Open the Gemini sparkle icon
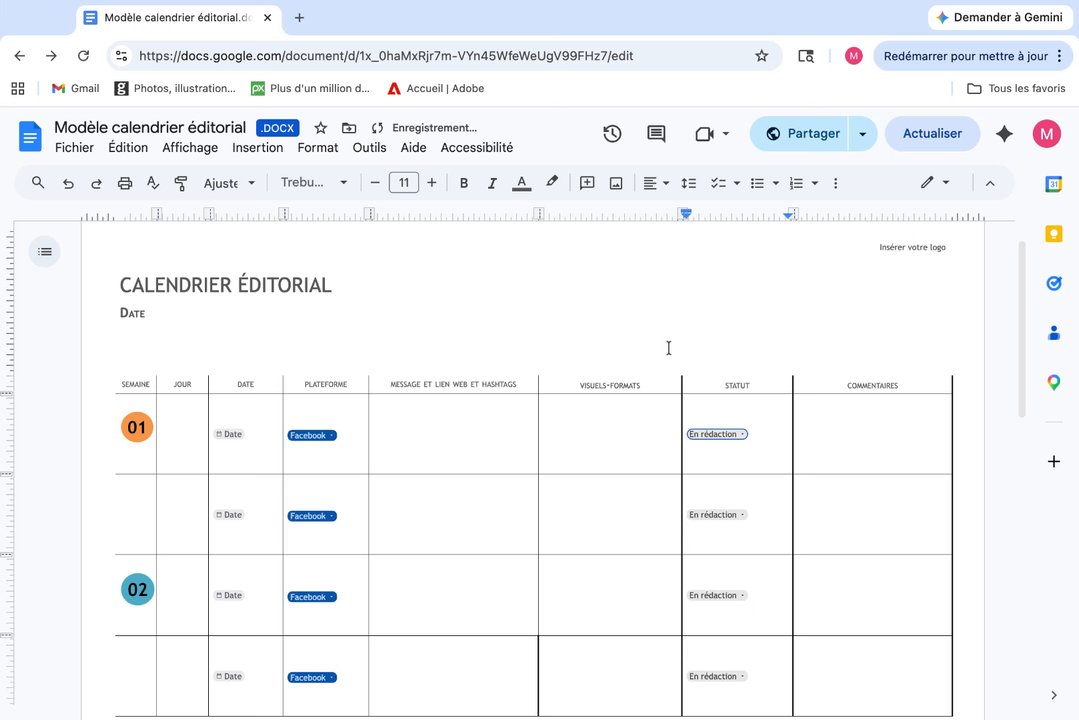 click(x=1005, y=134)
